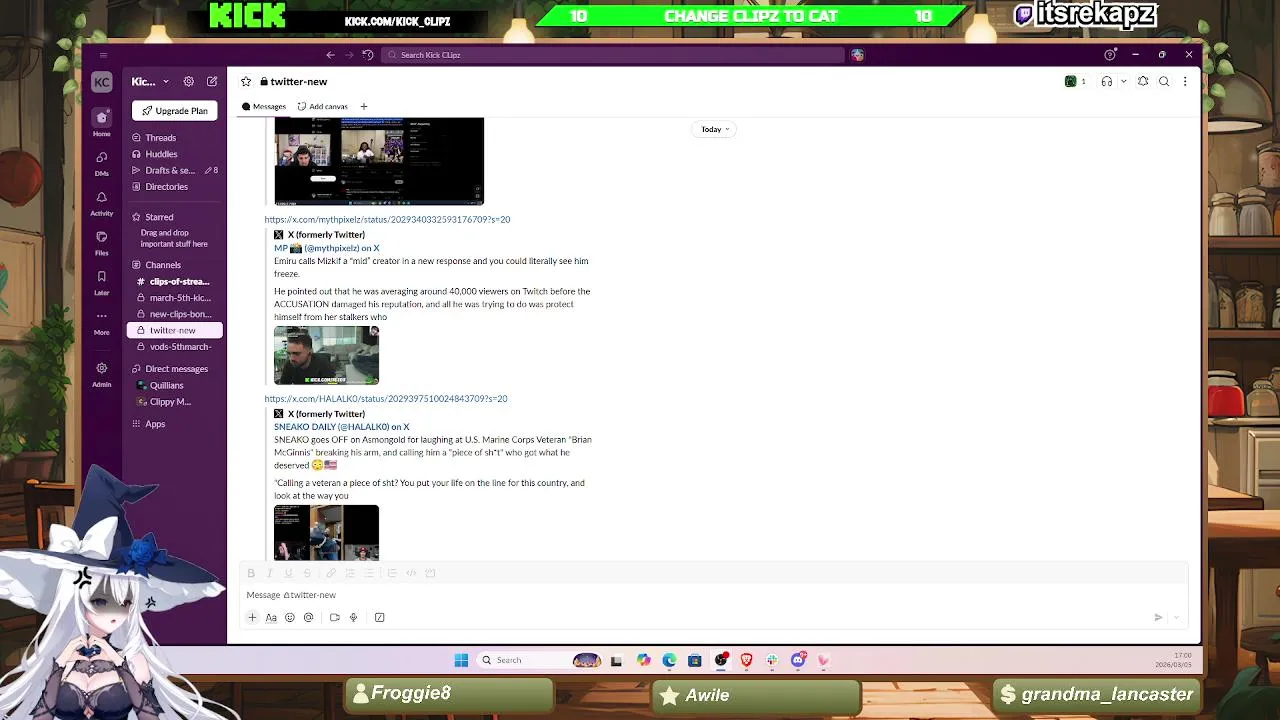The height and width of the screenshot is (720, 1280).
Task: Toggle the sidebar hamburger menu
Action: click(x=104, y=55)
